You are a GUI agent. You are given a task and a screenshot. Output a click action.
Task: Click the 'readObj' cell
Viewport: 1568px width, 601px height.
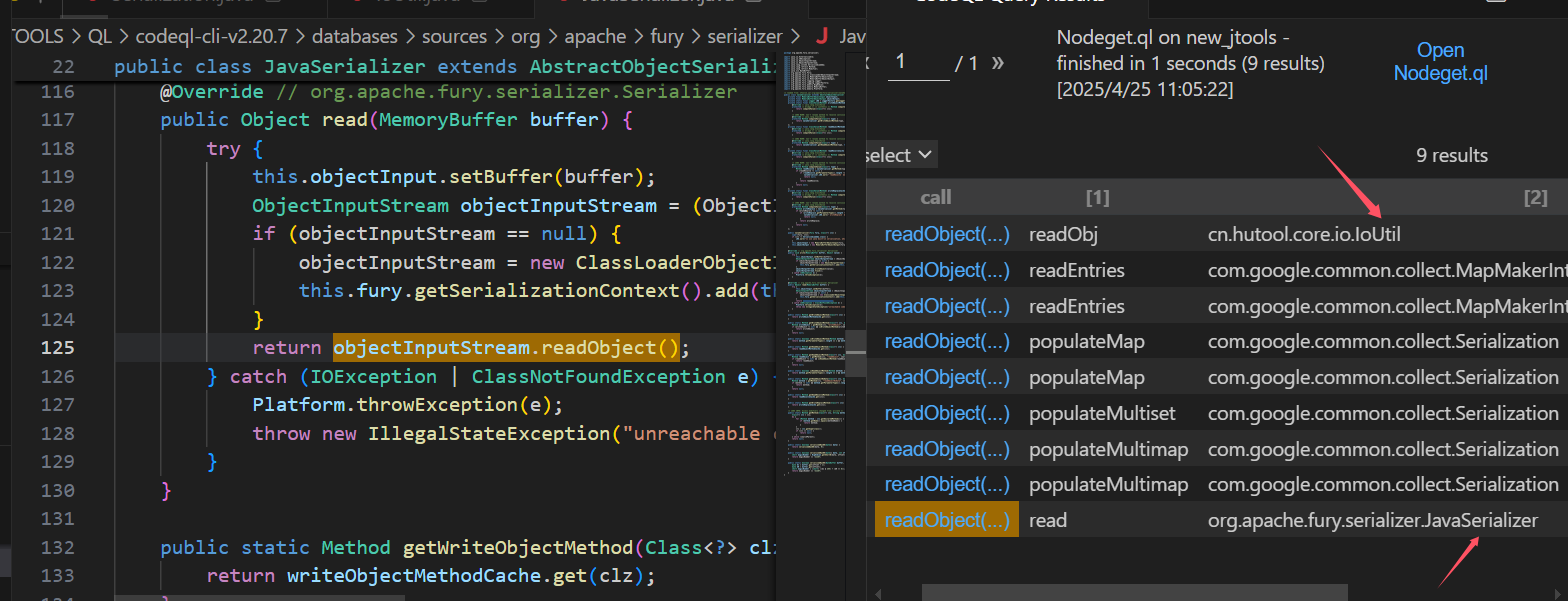(1062, 234)
